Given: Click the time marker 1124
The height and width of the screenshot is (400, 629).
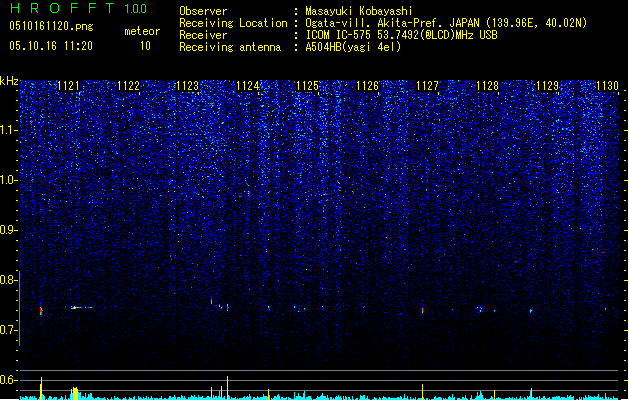Looking at the screenshot, I should pos(248,86).
